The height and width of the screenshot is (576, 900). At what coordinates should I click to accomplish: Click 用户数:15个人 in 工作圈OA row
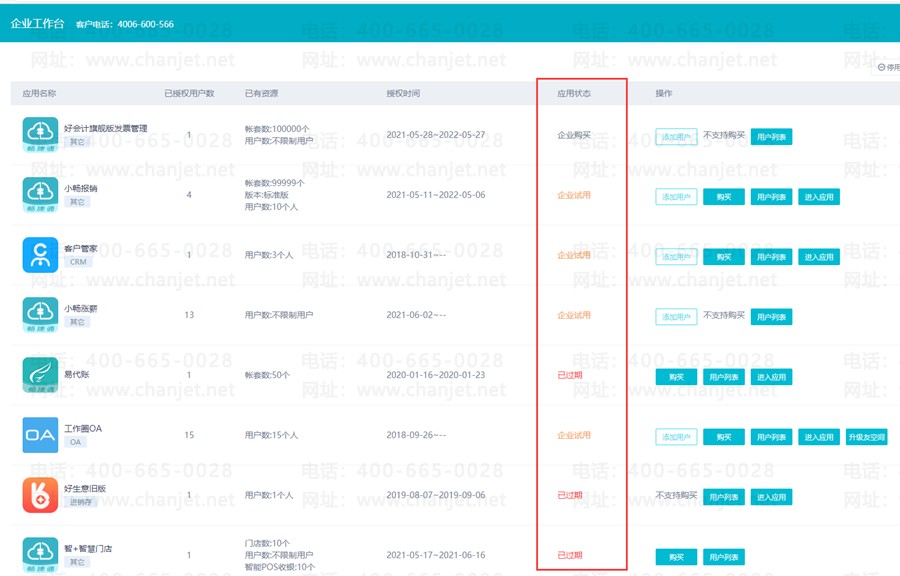[271, 435]
